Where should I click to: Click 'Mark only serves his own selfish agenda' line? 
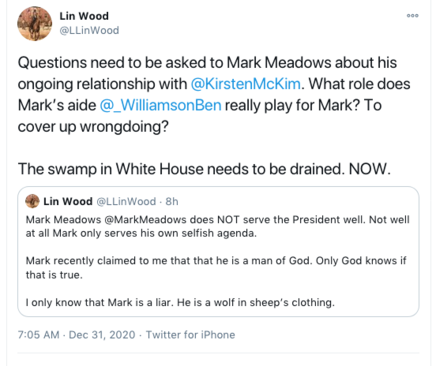click(x=154, y=233)
